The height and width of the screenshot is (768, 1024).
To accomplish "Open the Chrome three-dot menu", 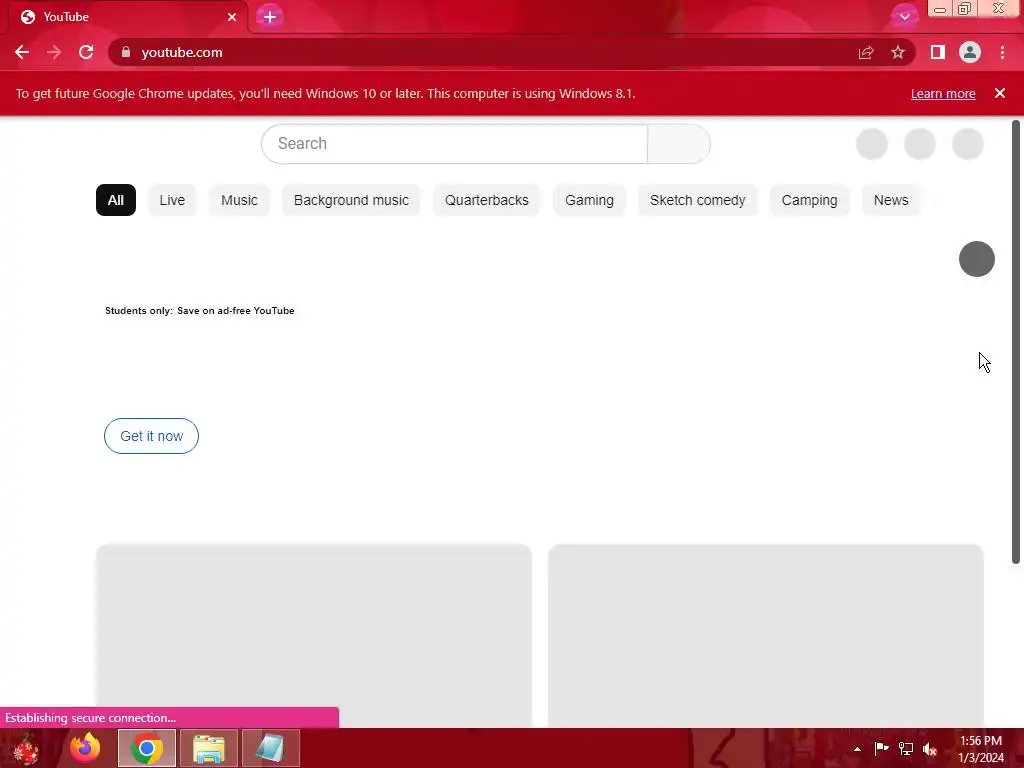I will [1002, 52].
